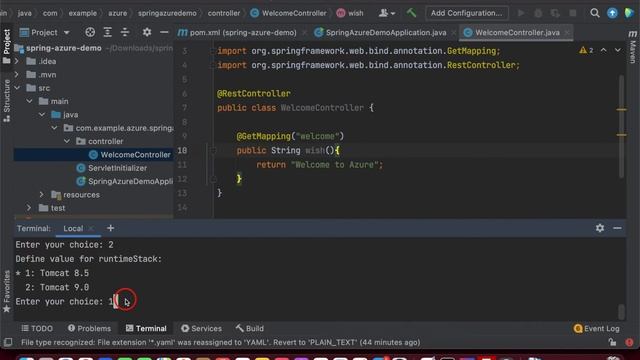Open Project panel settings gear
Screen dimensions: 640x360
[147, 32]
